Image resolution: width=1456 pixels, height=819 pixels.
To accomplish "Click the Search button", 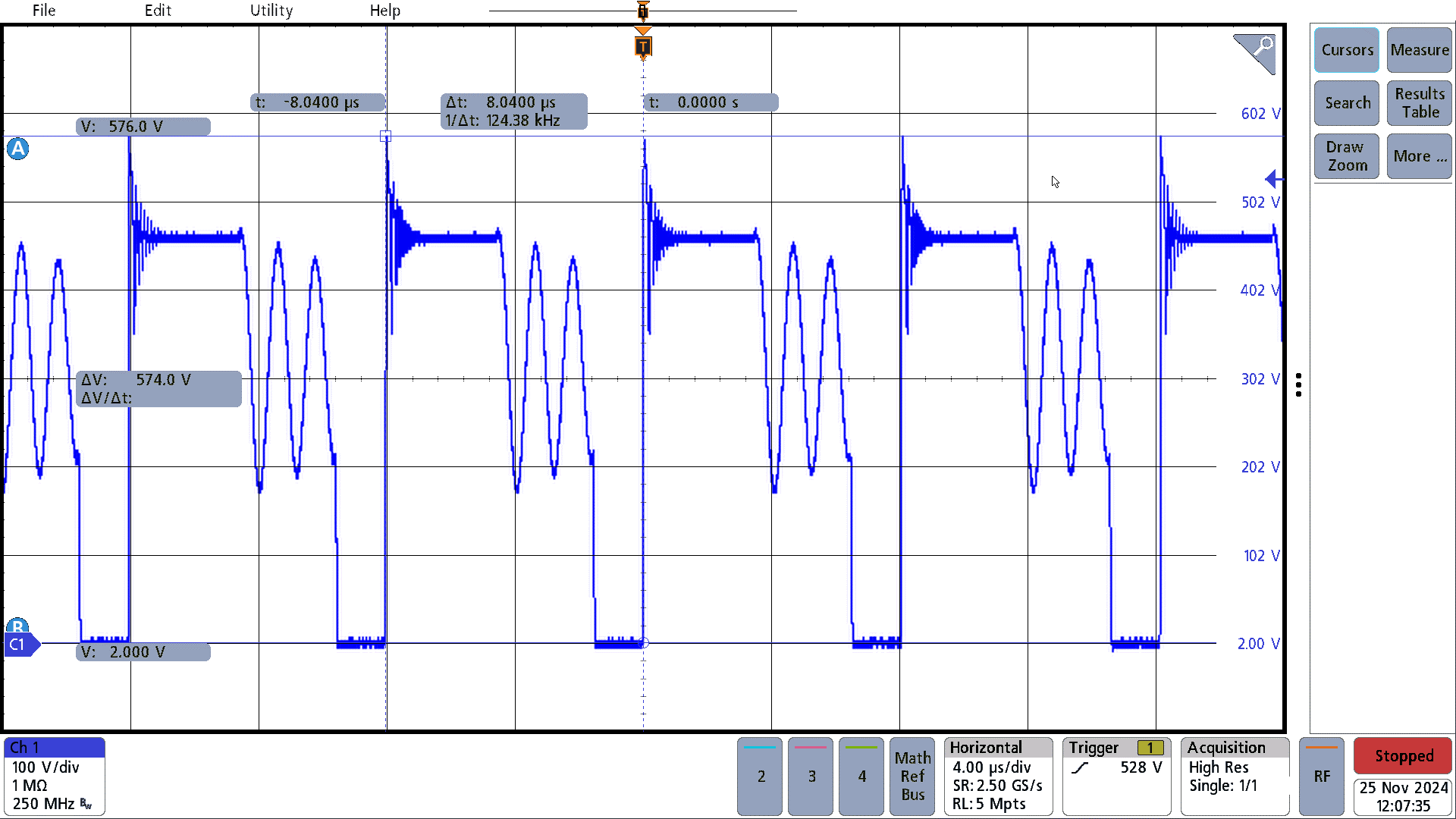I will [1347, 103].
